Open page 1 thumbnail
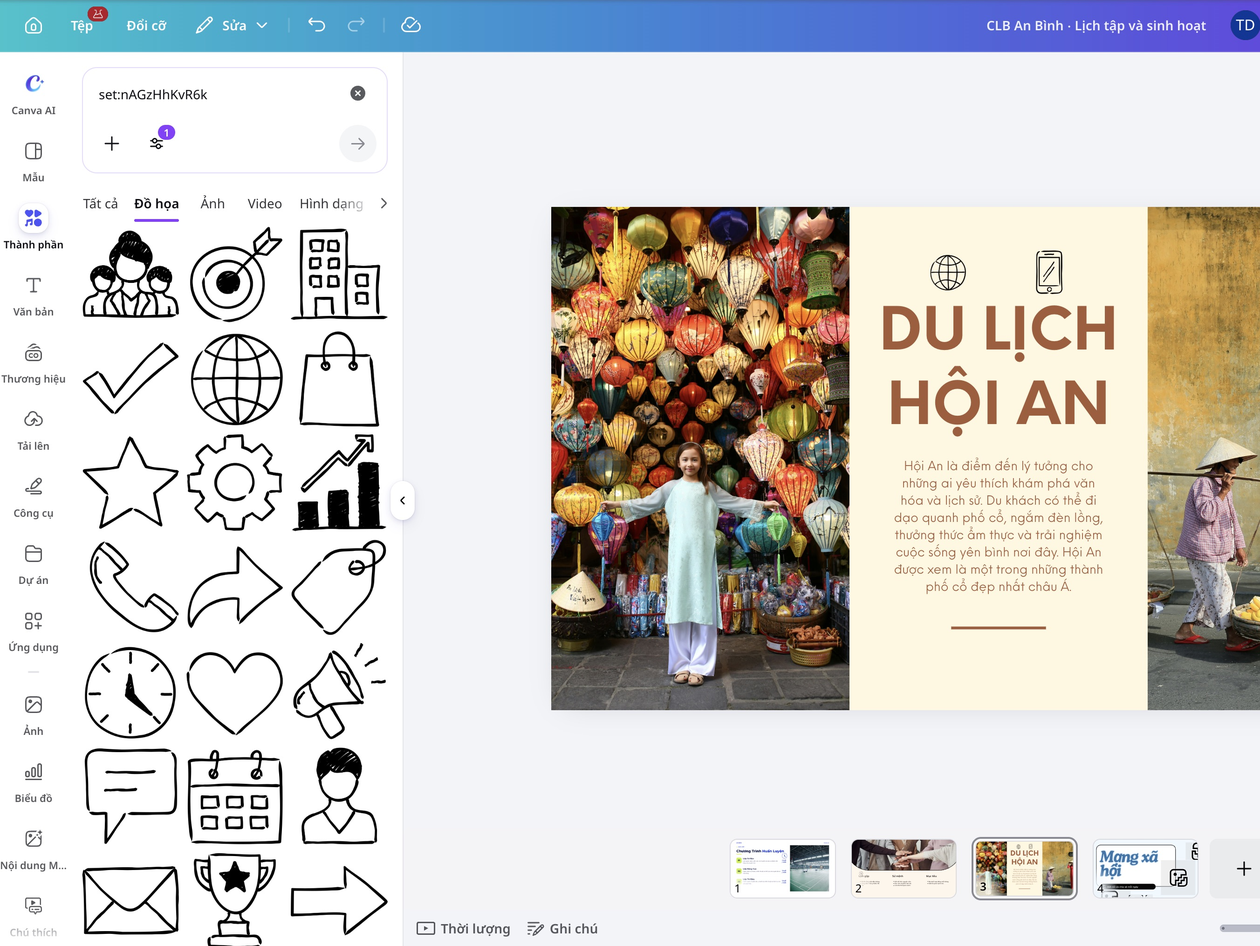The image size is (1260, 946). [782, 868]
